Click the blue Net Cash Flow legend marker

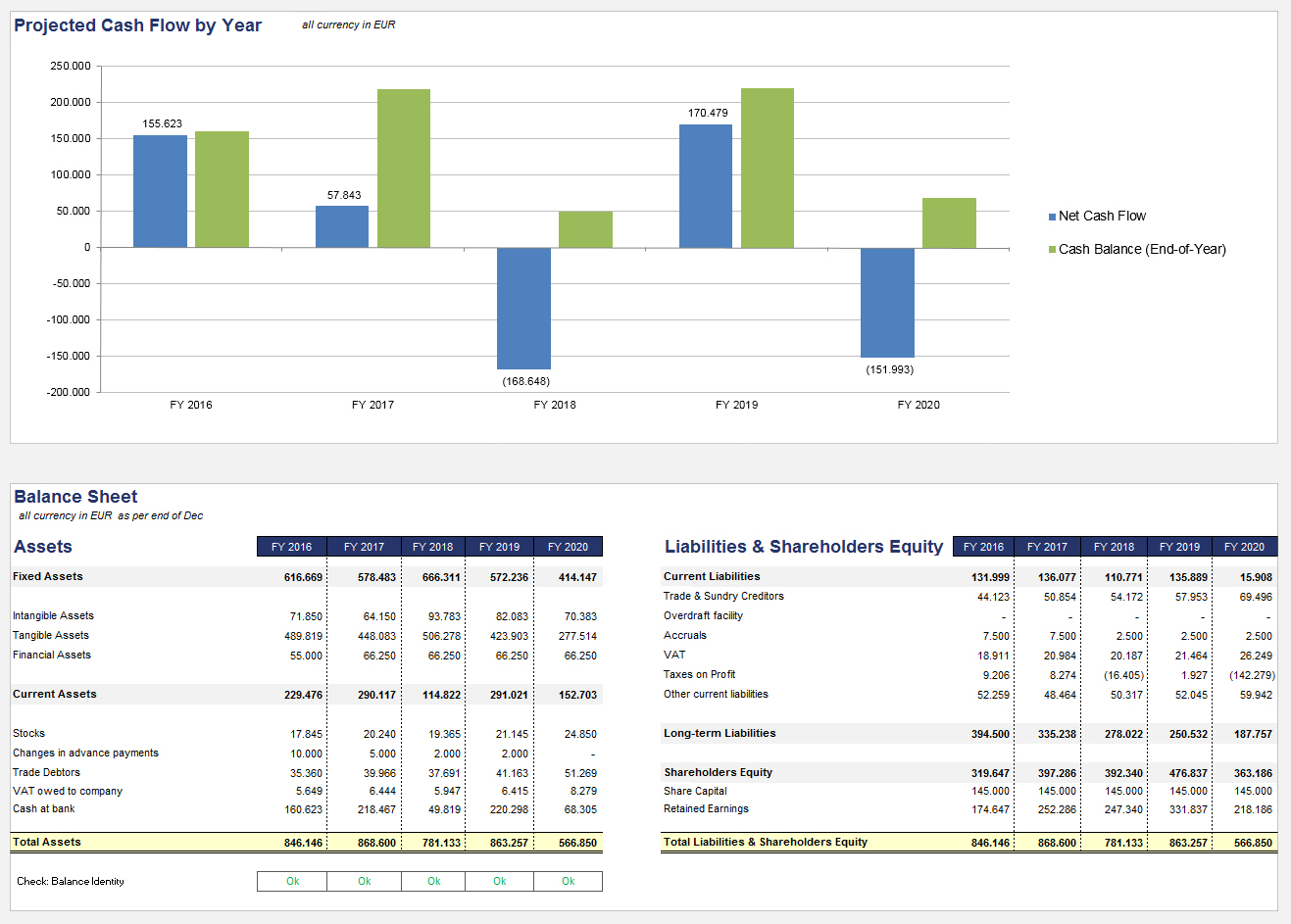[1052, 217]
